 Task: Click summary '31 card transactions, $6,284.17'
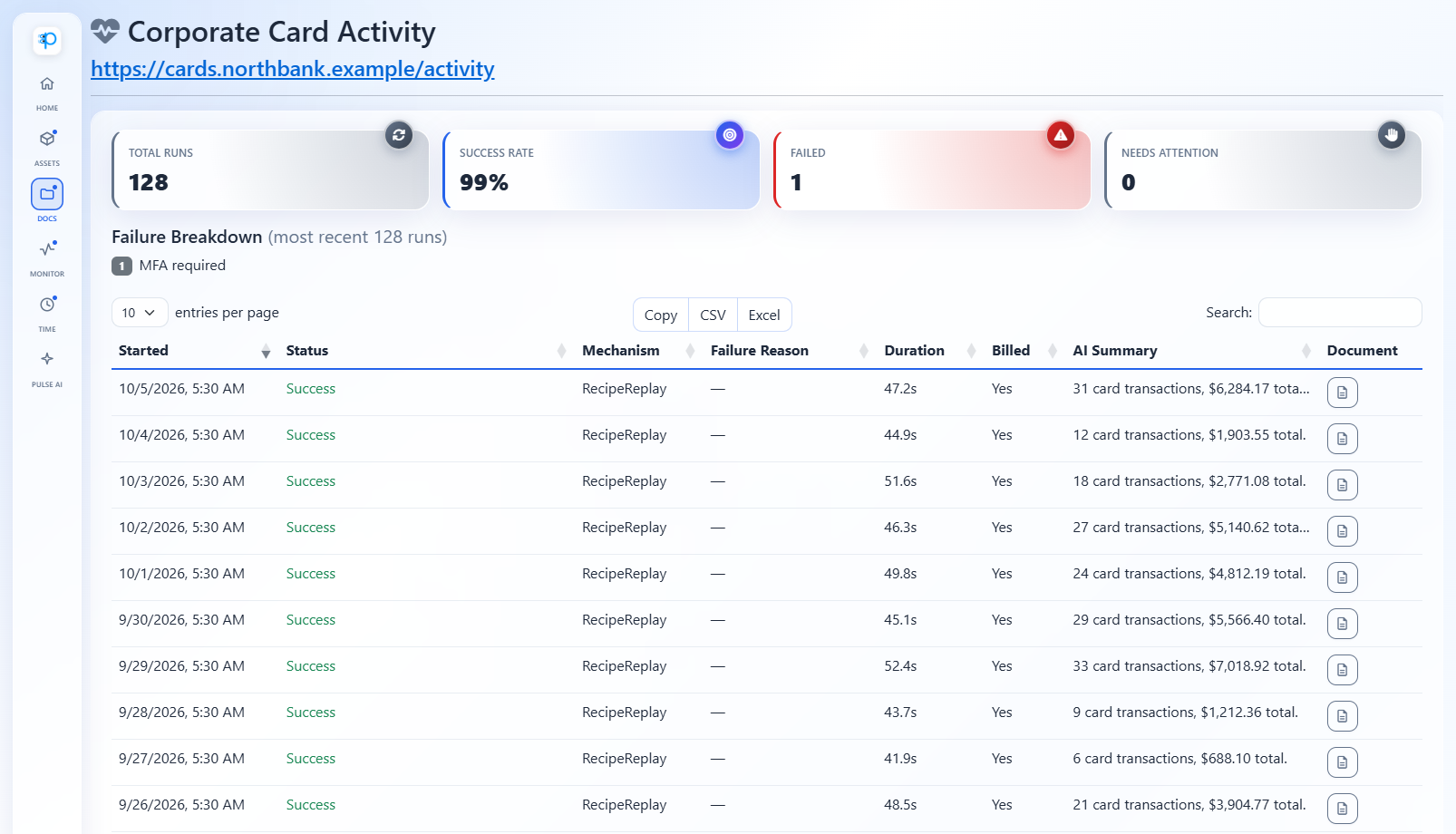pyautogui.click(x=1191, y=389)
